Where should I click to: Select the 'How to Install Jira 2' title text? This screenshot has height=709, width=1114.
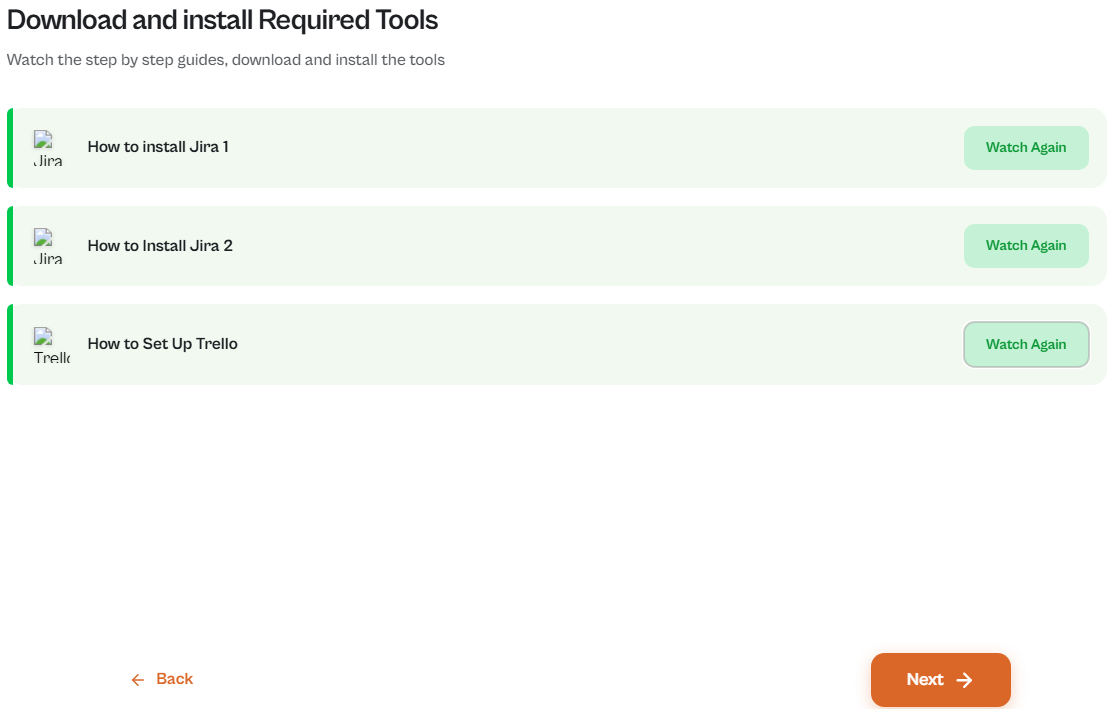click(x=160, y=246)
